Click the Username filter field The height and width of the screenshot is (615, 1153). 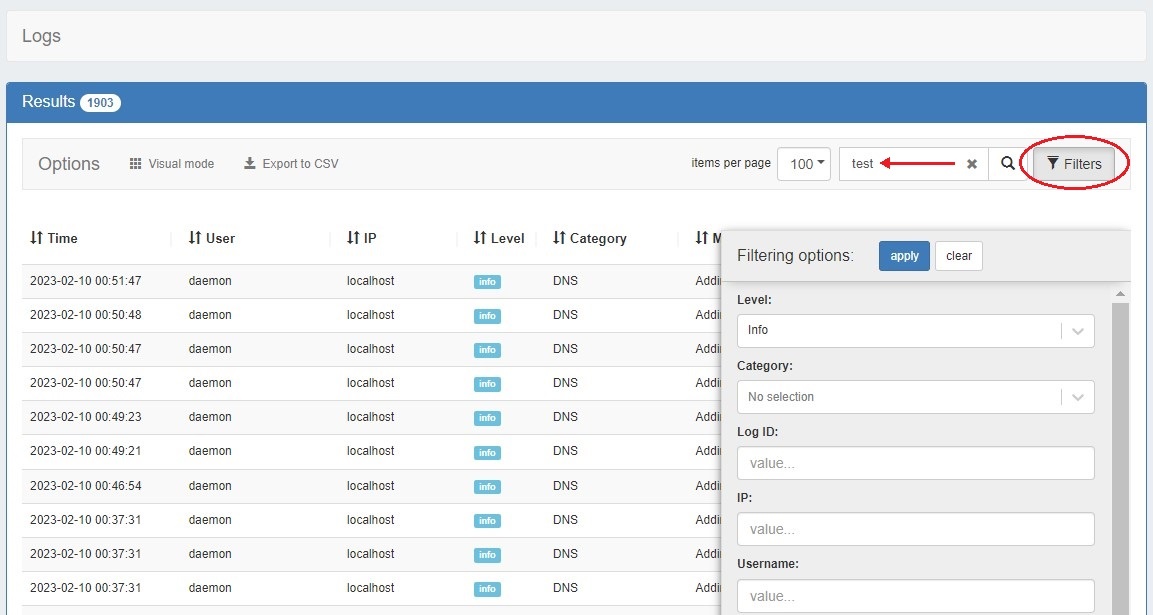tap(915, 596)
